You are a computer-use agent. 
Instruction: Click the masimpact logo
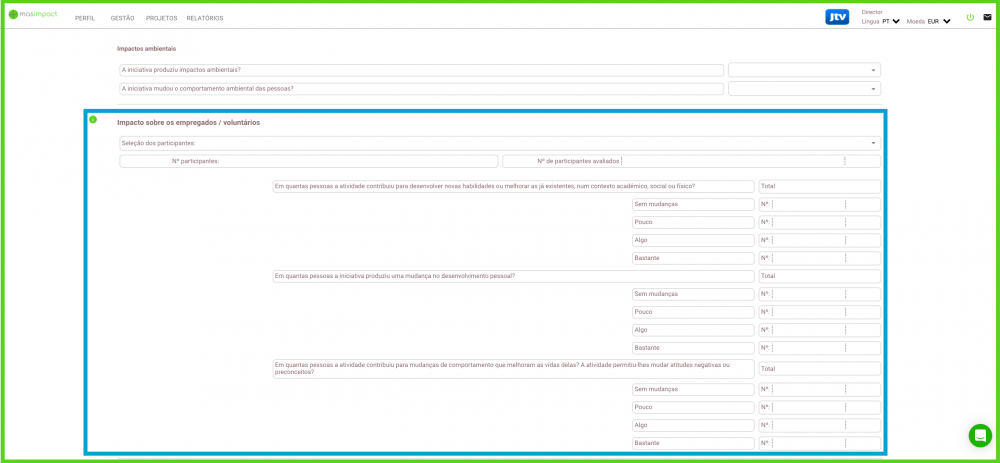(x=34, y=14)
